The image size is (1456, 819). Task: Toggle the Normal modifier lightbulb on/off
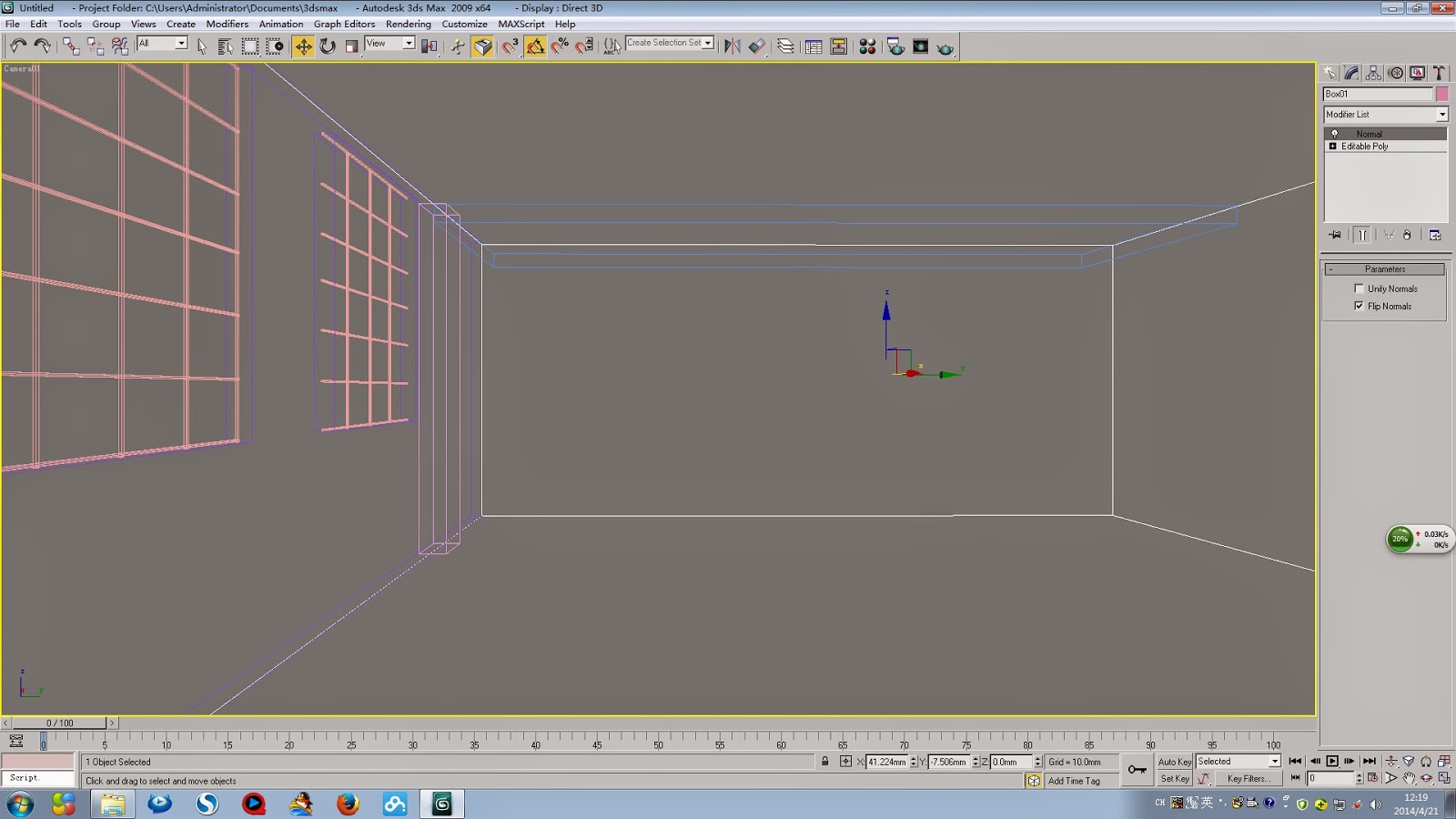[x=1334, y=134]
